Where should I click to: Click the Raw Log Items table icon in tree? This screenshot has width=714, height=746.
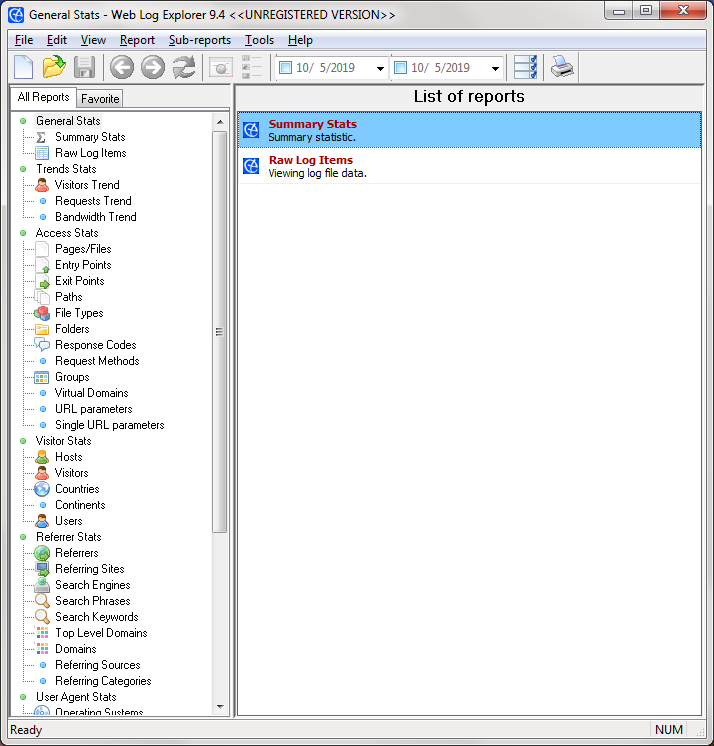point(42,153)
